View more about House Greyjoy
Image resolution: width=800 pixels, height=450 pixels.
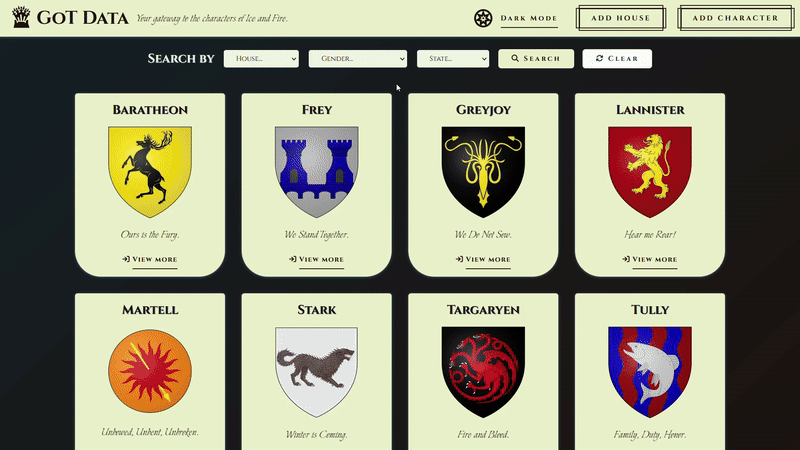pos(483,259)
